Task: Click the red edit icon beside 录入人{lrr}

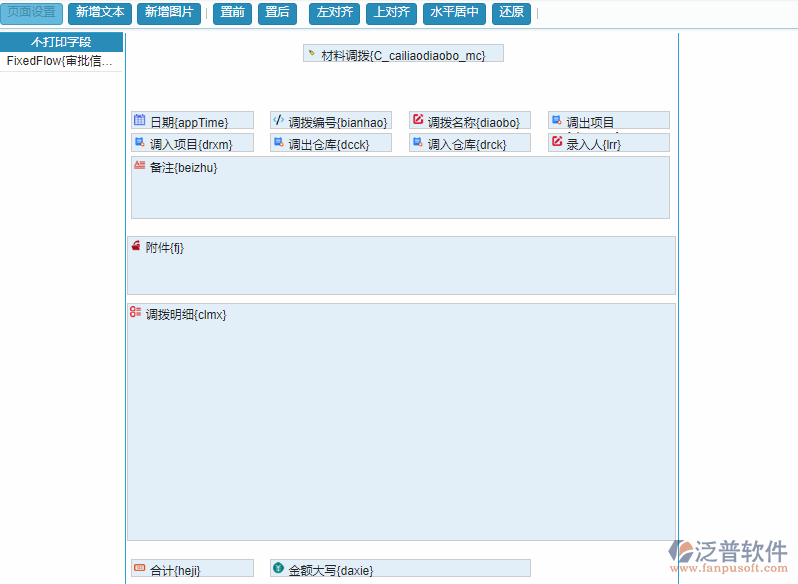Action: (556, 142)
